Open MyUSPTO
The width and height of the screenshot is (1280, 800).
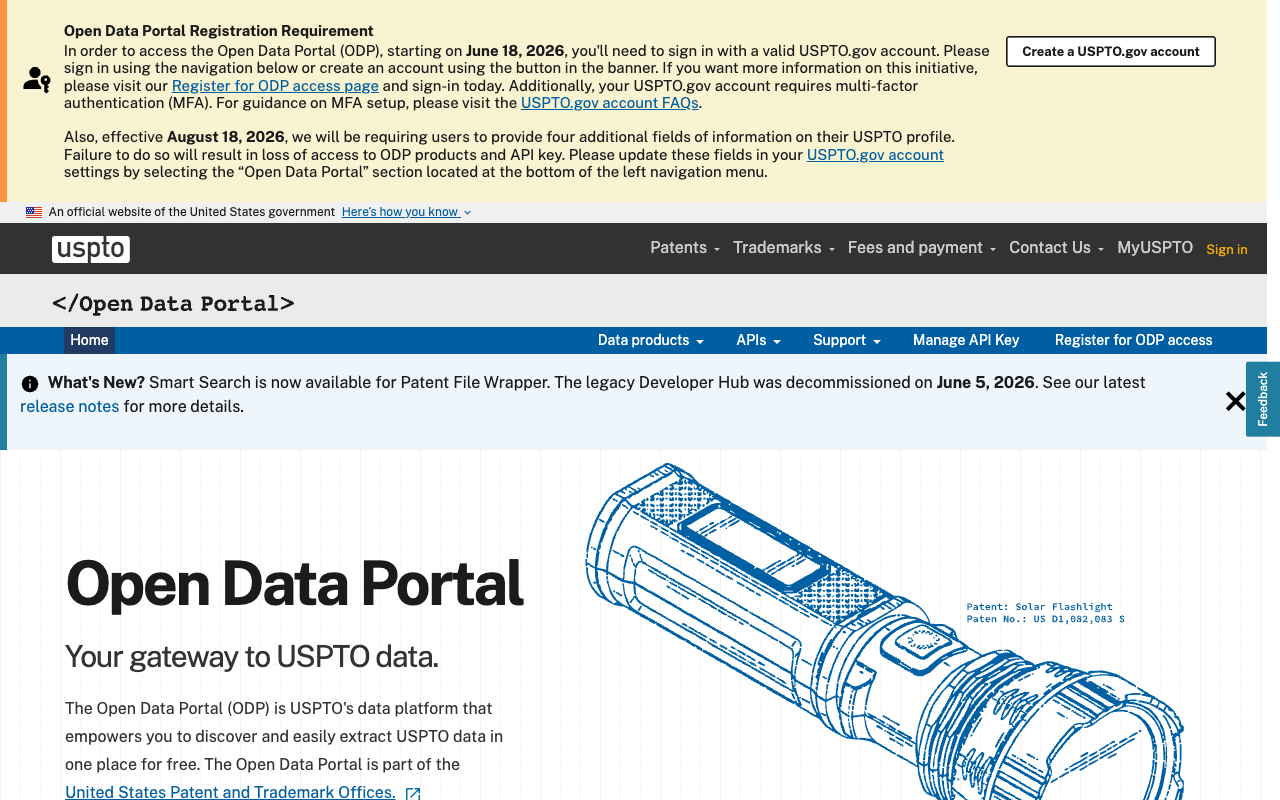point(1155,248)
